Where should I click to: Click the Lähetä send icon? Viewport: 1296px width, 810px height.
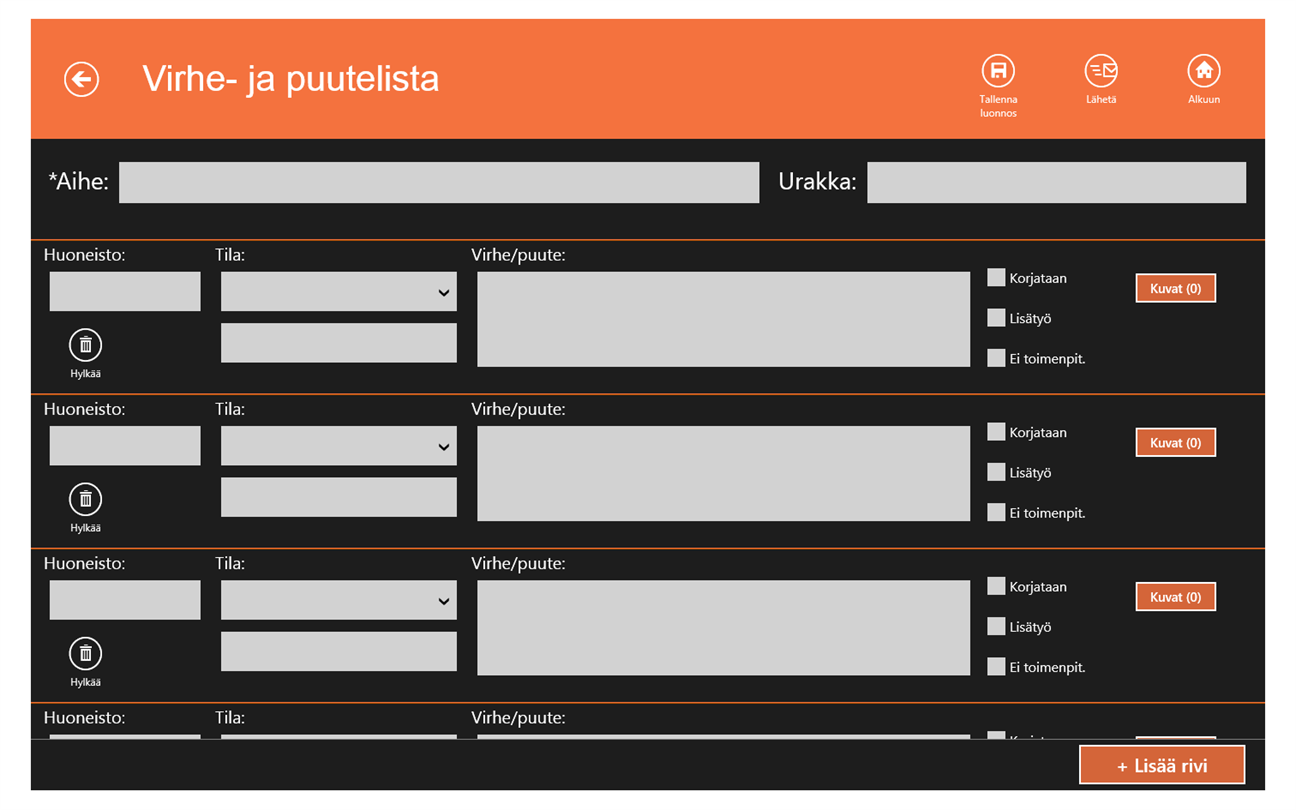click(1101, 71)
